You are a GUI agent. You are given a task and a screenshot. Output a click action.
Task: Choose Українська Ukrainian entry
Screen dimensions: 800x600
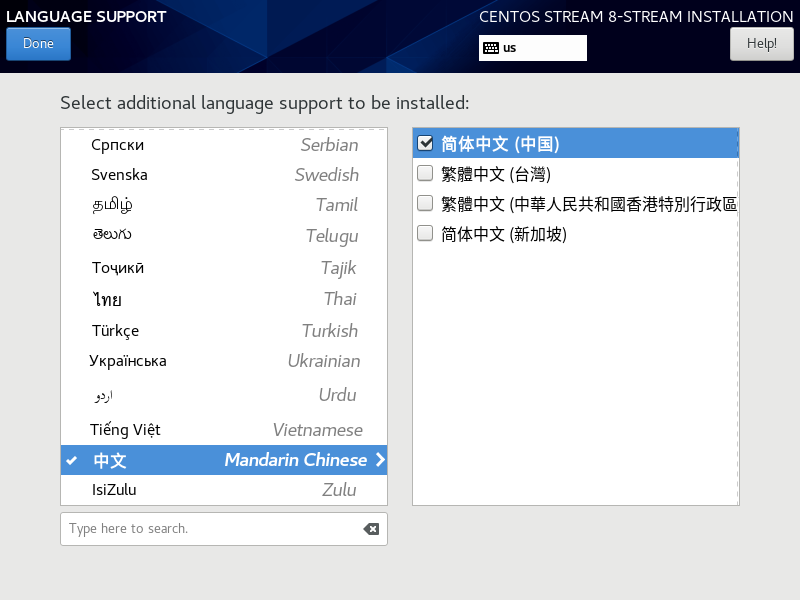pyautogui.click(x=224, y=361)
